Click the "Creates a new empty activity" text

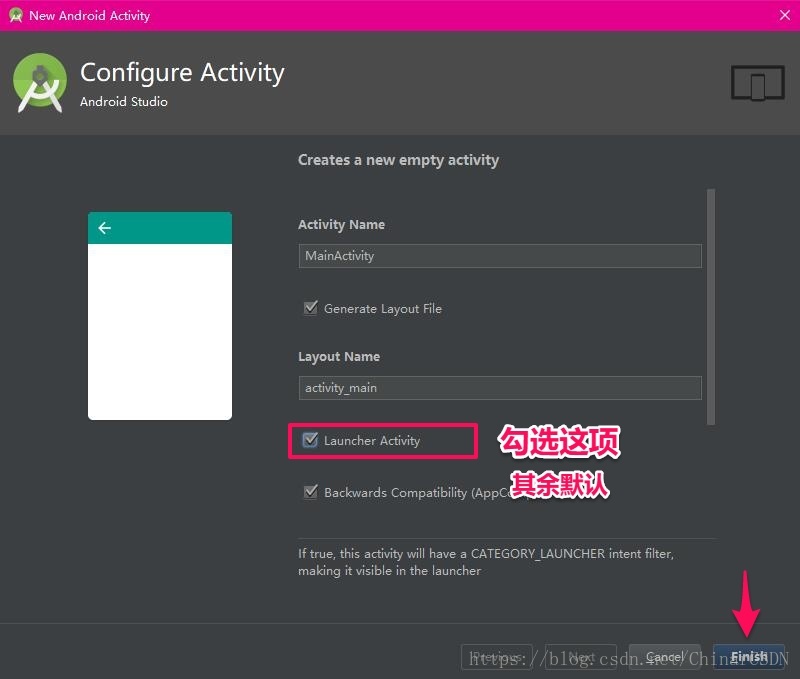pyautogui.click(x=398, y=160)
